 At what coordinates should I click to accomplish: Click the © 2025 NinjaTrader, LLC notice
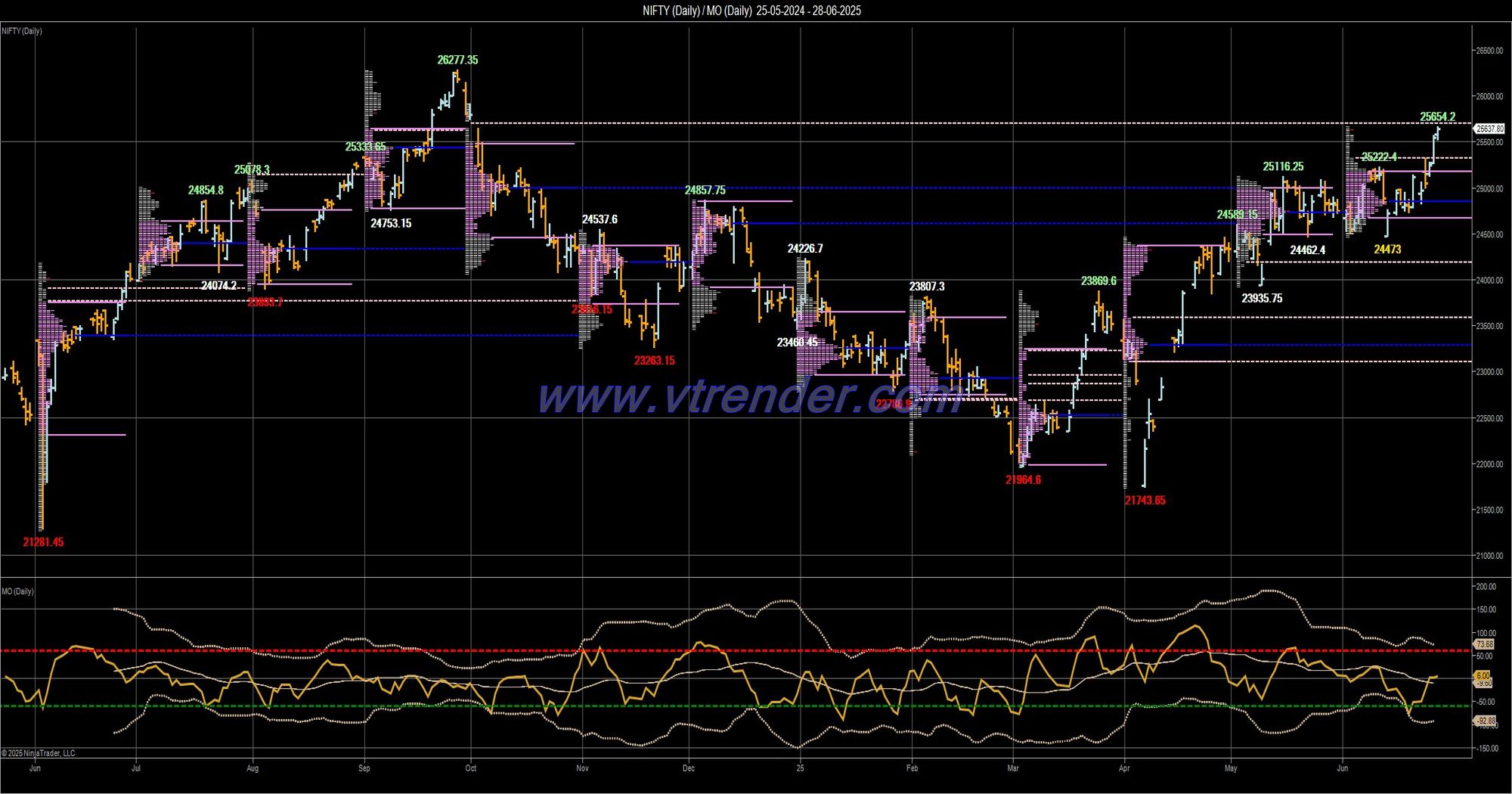[39, 753]
